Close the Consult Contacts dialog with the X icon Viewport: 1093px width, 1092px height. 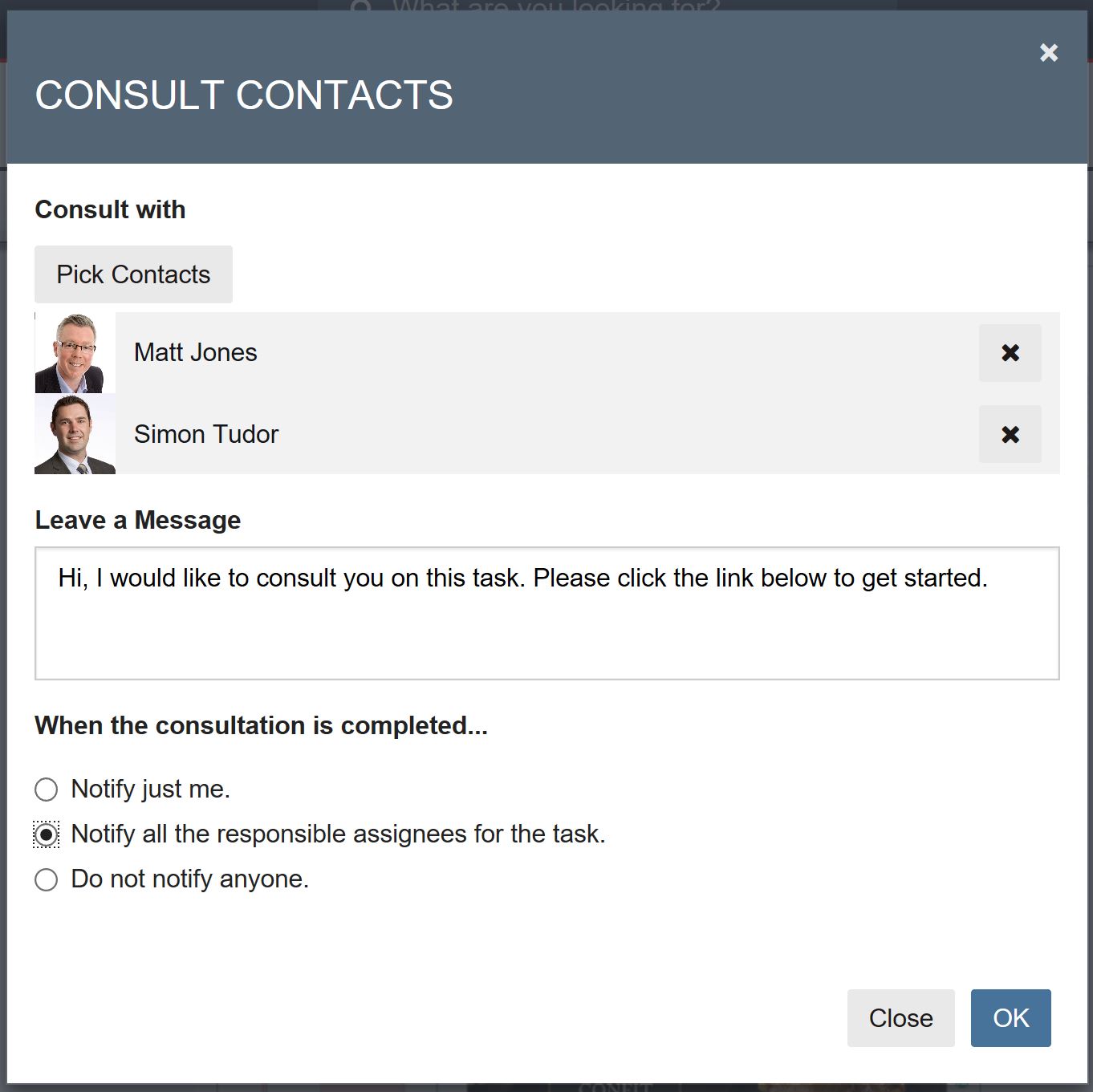coord(1048,53)
